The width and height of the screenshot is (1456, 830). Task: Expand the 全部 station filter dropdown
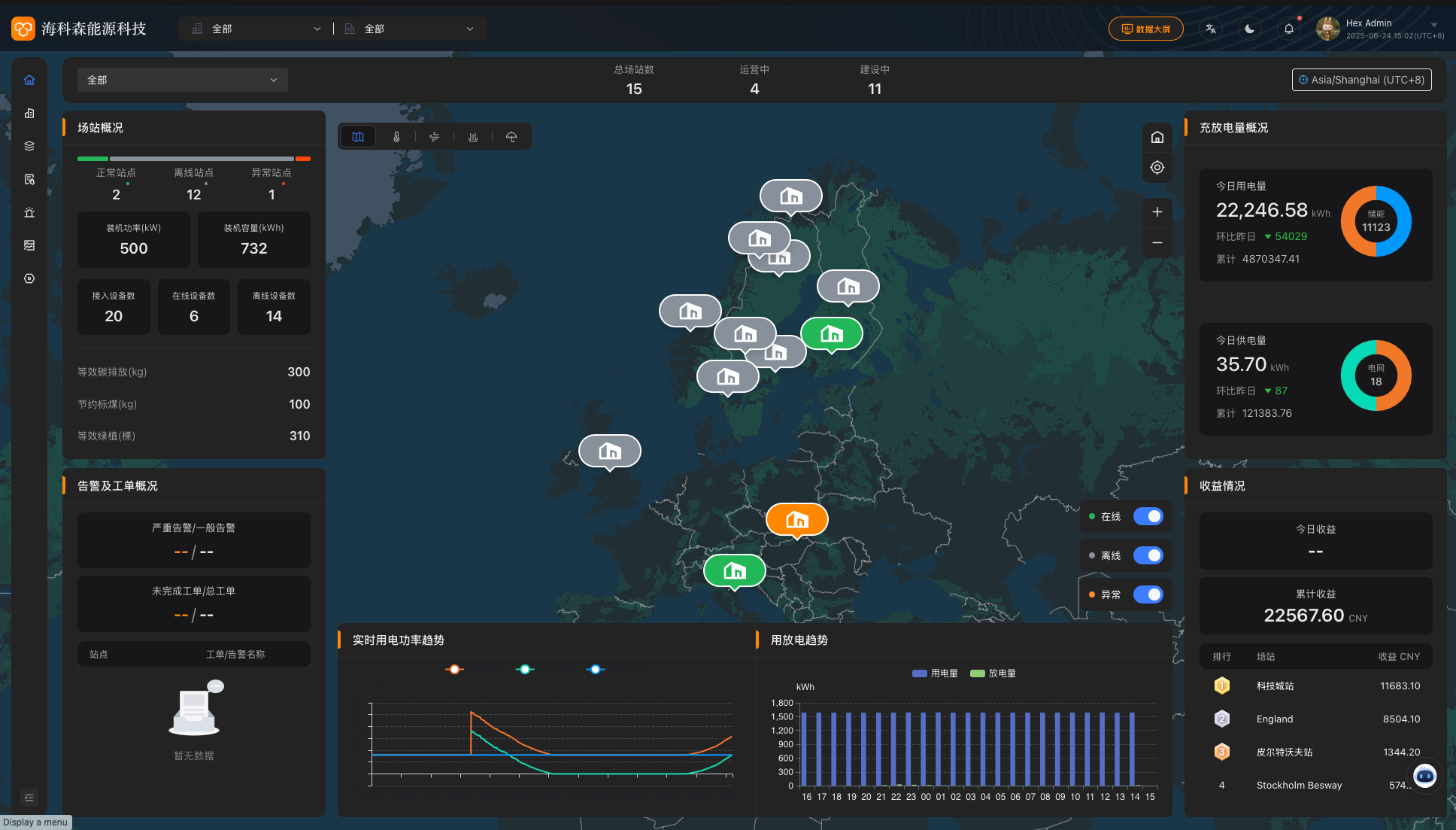(182, 80)
